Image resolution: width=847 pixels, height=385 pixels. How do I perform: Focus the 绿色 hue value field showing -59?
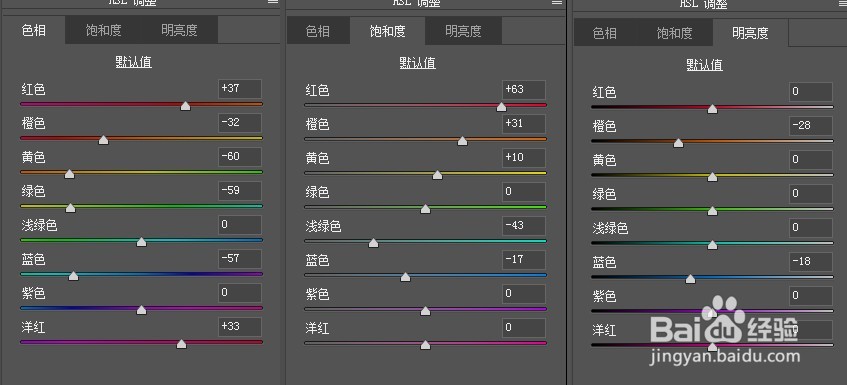(240, 191)
